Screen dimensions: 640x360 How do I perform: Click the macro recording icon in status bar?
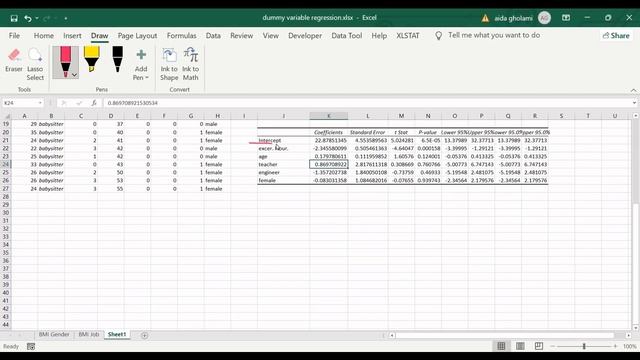coord(31,347)
